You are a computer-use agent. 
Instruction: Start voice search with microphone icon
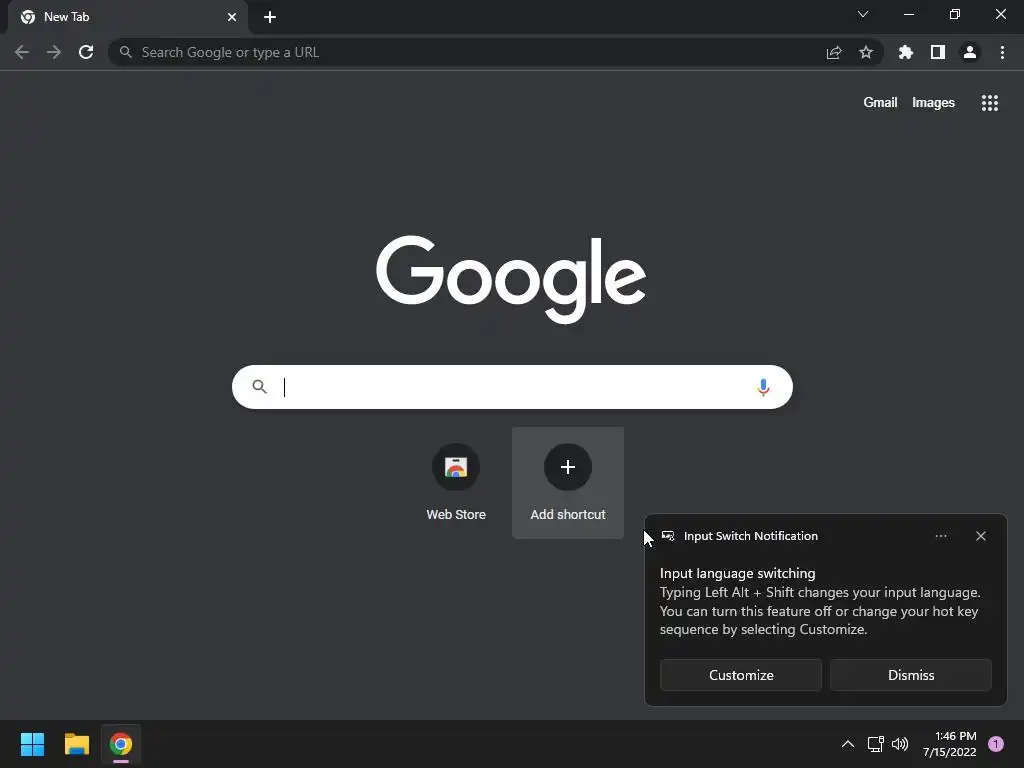tap(763, 387)
